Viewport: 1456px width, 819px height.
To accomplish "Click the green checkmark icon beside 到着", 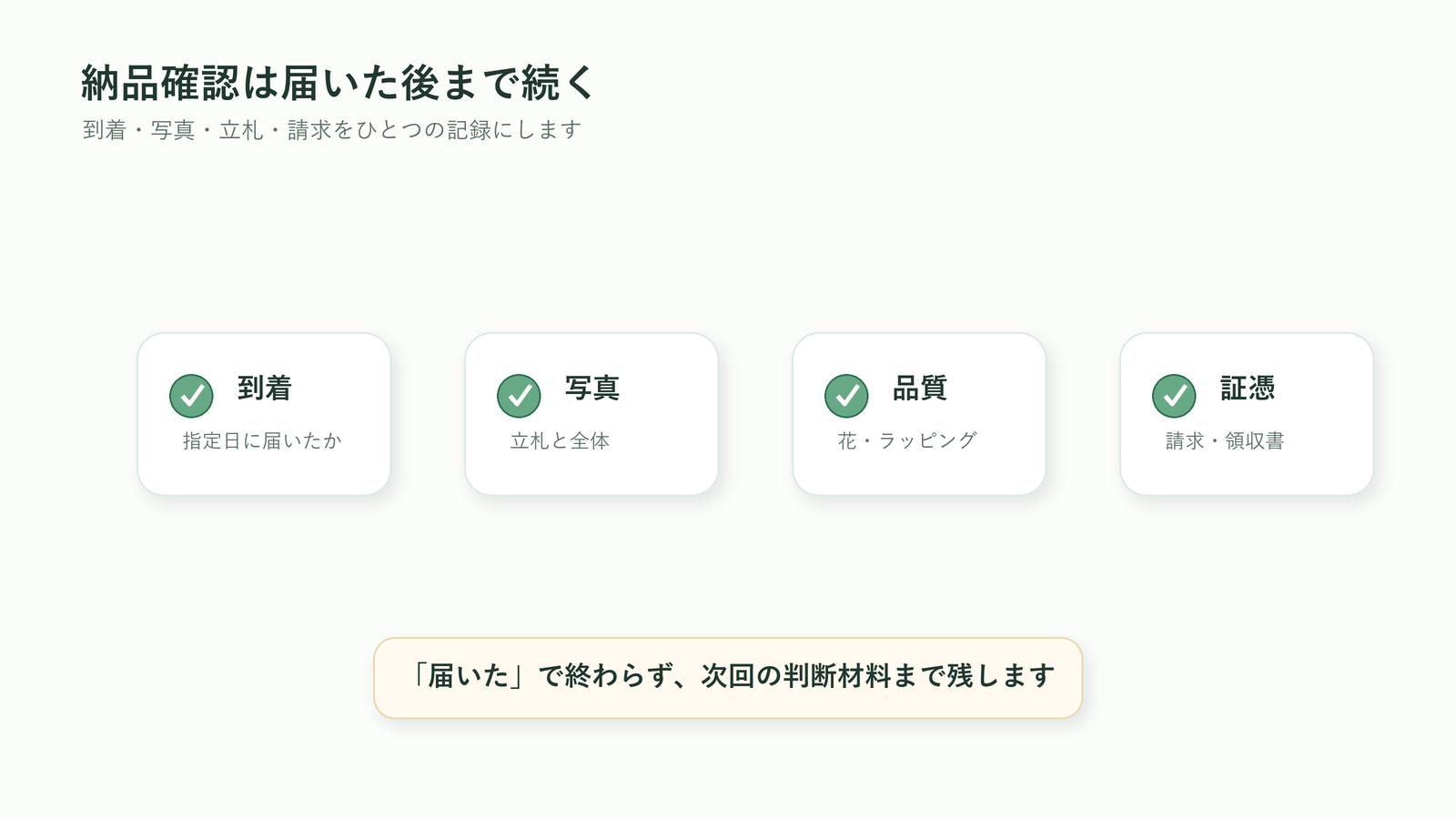I will click(191, 396).
